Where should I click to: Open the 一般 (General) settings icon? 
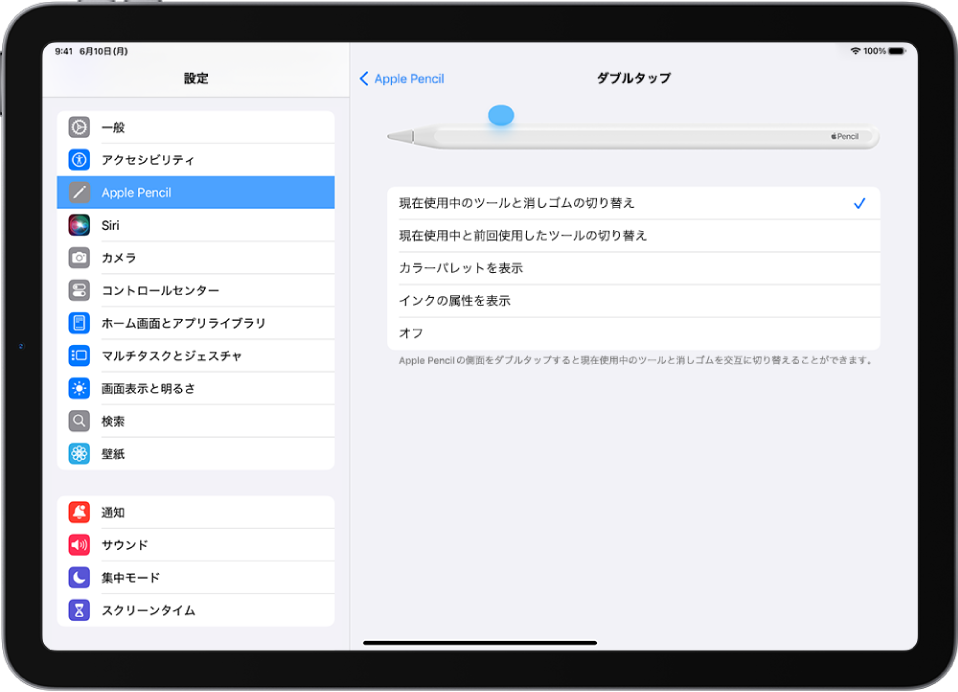(x=79, y=127)
